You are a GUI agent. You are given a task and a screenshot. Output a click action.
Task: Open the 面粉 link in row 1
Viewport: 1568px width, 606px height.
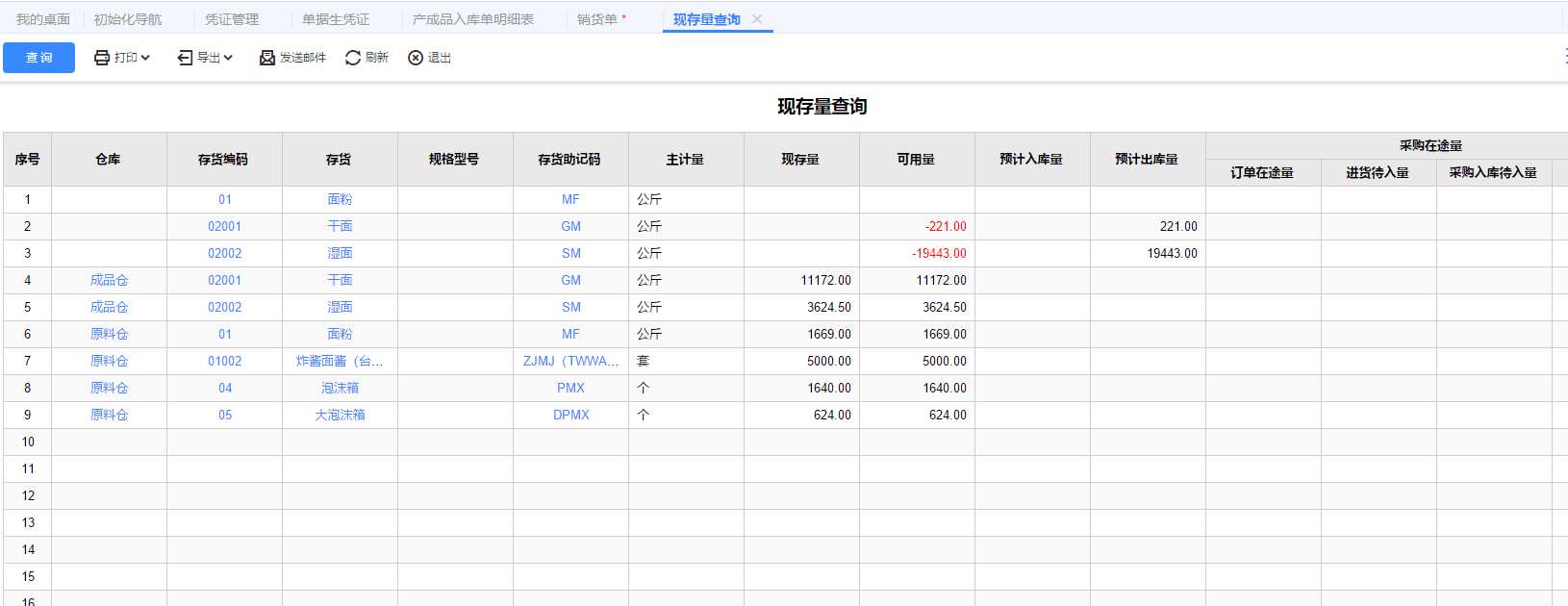click(340, 200)
